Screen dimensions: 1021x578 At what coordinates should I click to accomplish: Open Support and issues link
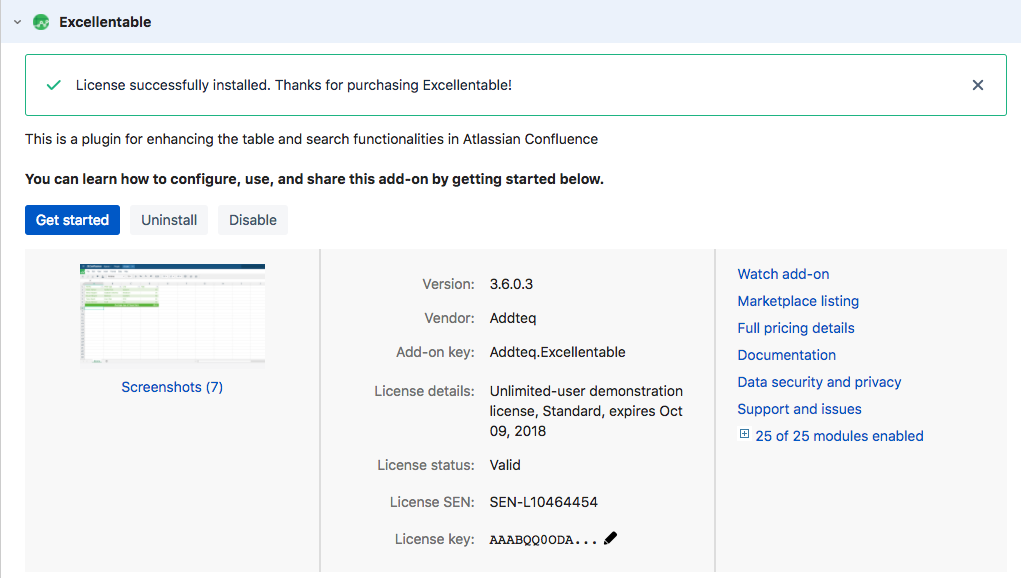pos(800,409)
